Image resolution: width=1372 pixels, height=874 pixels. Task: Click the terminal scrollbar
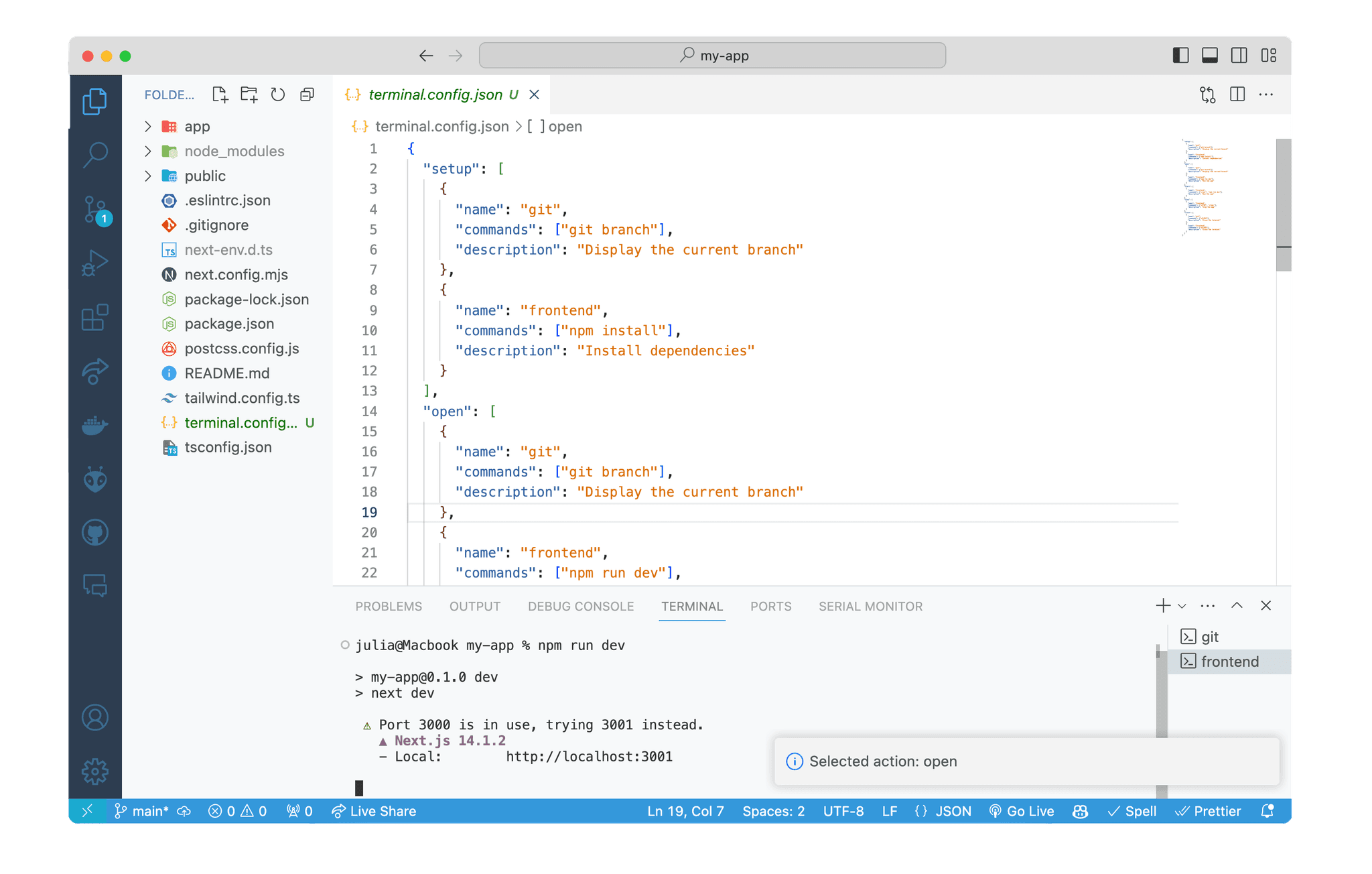coord(1162,721)
